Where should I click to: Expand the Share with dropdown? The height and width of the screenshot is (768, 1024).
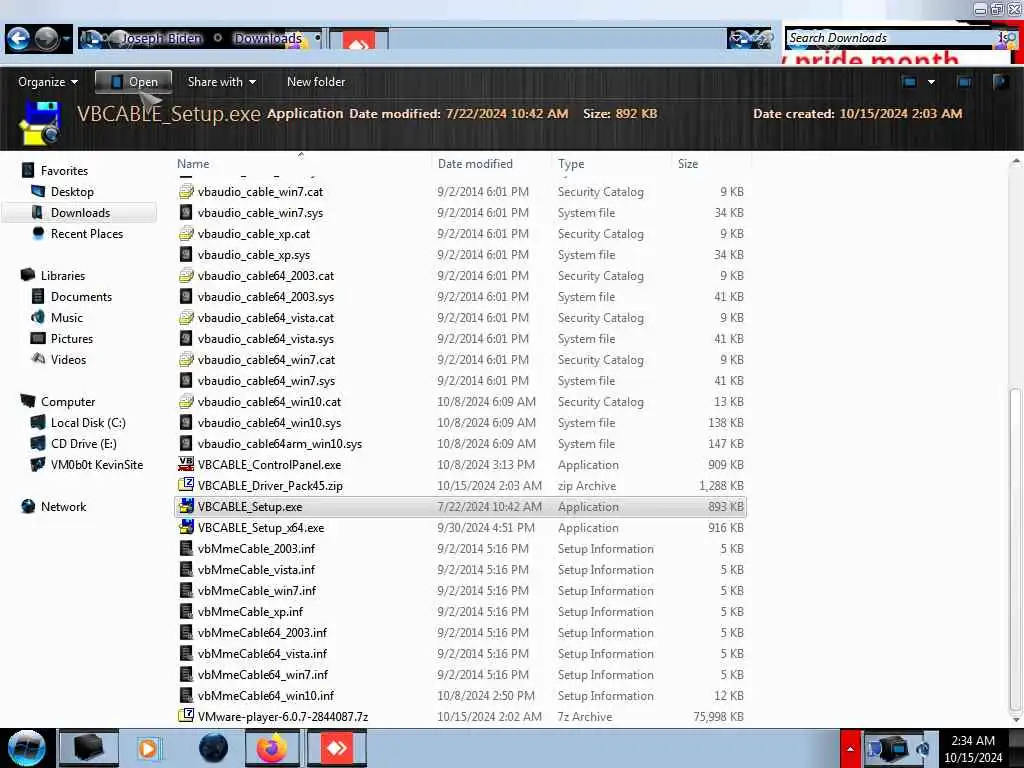tap(221, 82)
